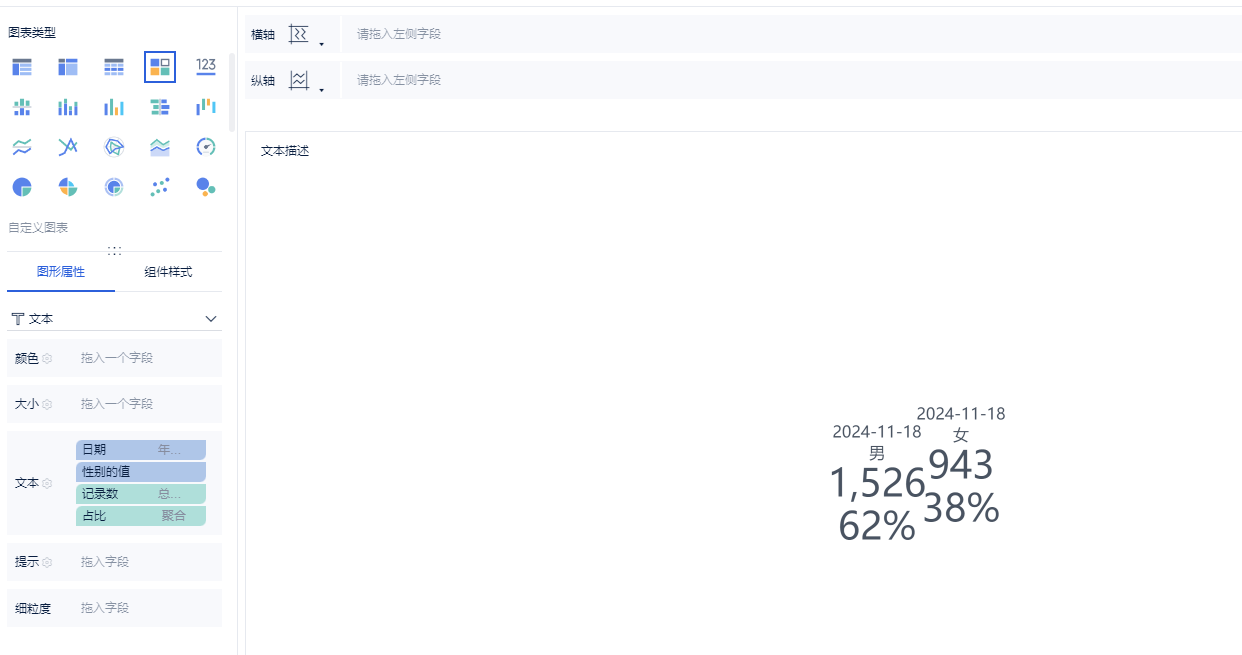Open settings gear beside 颜色 label
The width and height of the screenshot is (1242, 655).
coord(47,358)
